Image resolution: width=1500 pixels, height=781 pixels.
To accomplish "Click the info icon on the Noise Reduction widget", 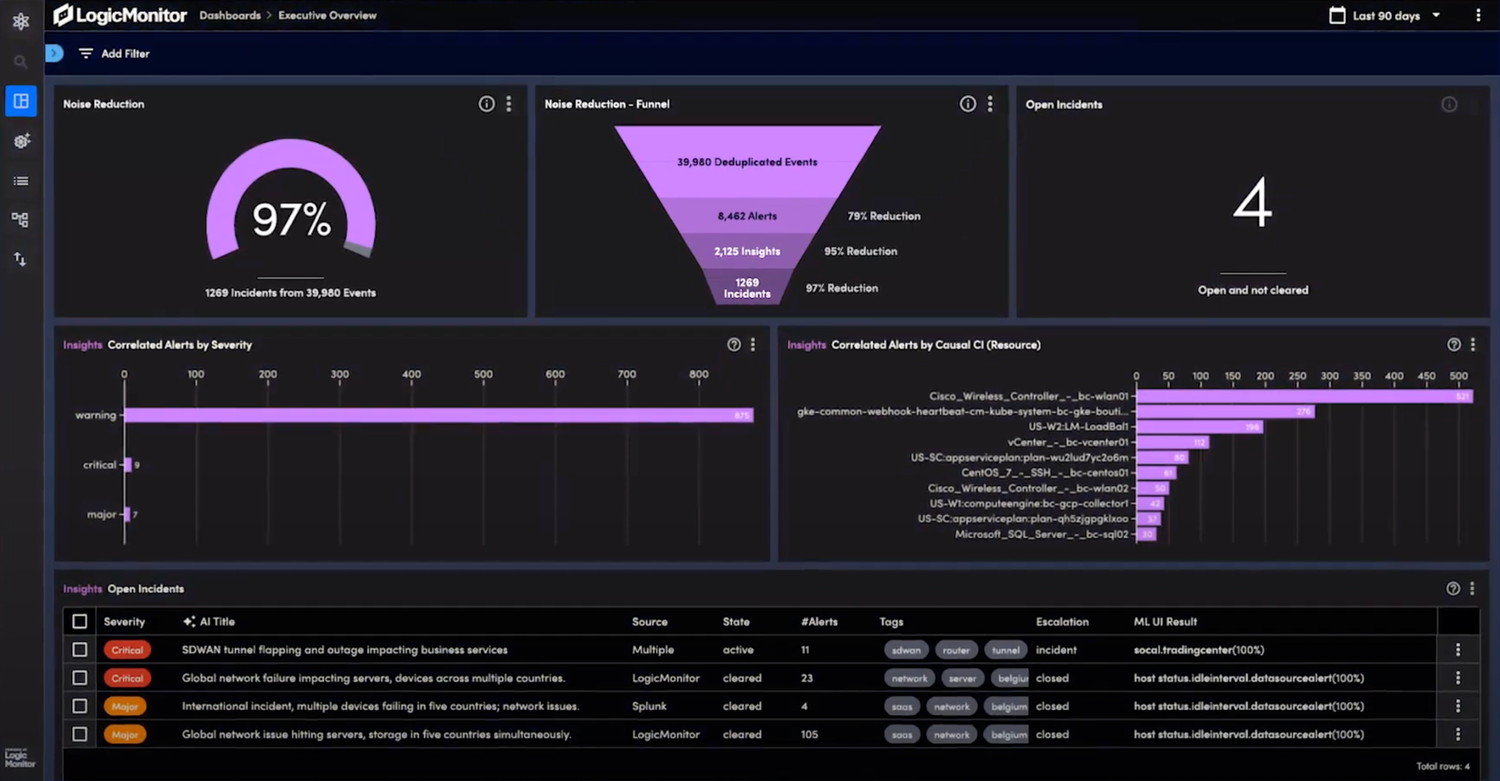I will [486, 103].
